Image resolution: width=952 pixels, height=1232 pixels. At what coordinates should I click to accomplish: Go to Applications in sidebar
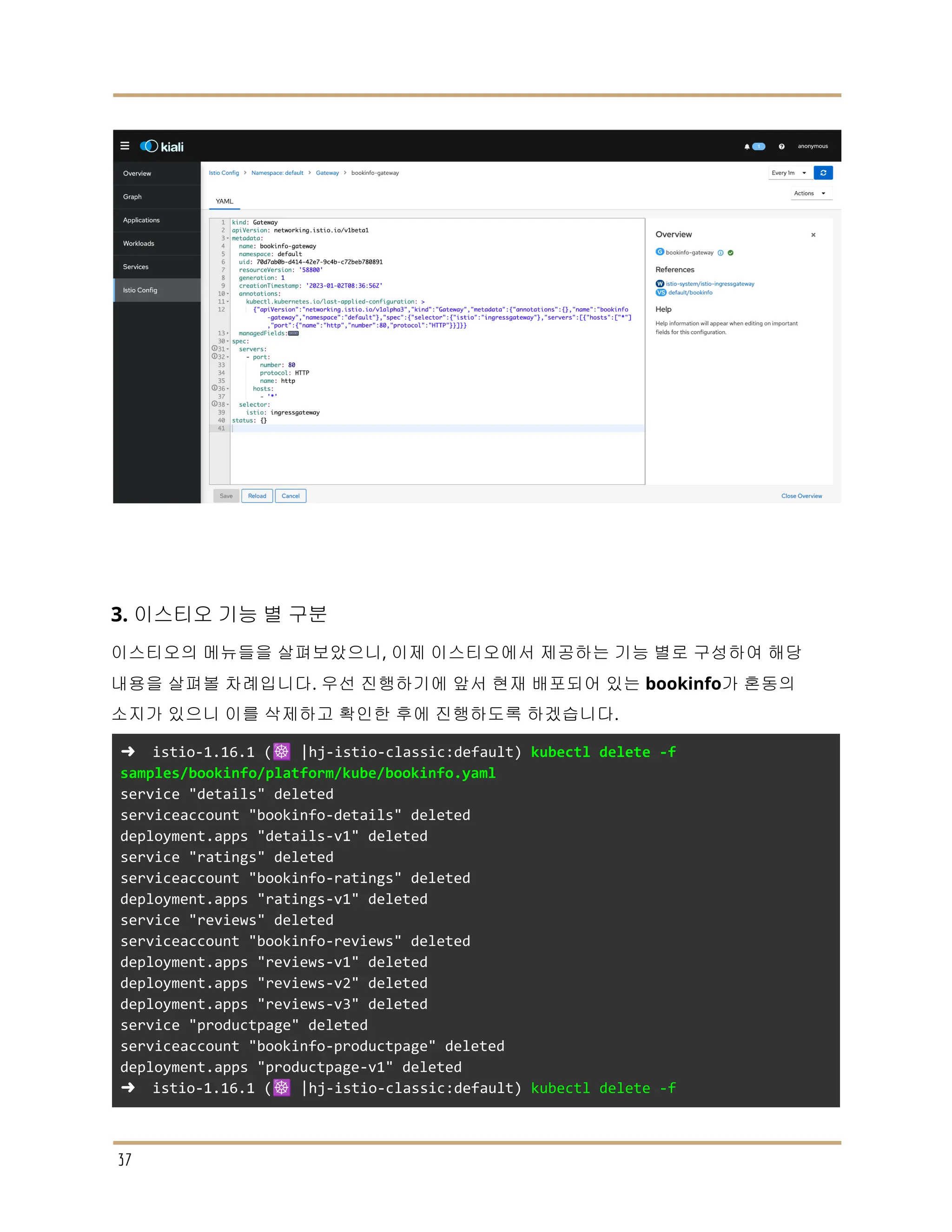[157, 220]
